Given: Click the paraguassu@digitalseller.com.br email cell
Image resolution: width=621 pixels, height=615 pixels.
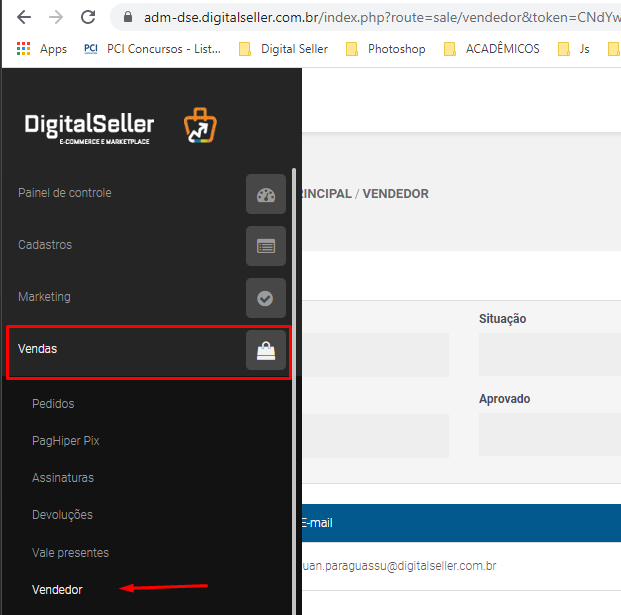Looking at the screenshot, I should [x=399, y=566].
